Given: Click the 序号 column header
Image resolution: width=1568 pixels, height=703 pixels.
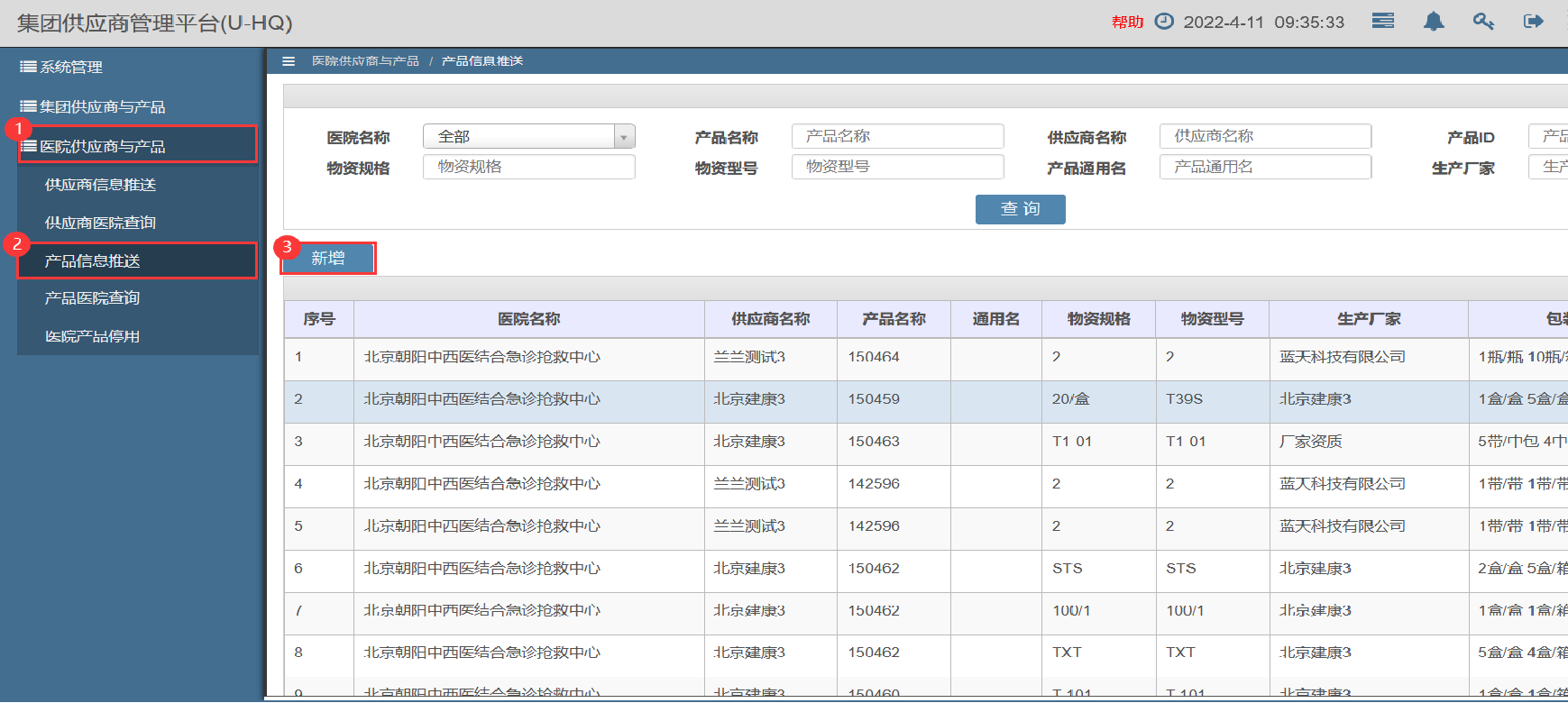Looking at the screenshot, I should coord(319,319).
